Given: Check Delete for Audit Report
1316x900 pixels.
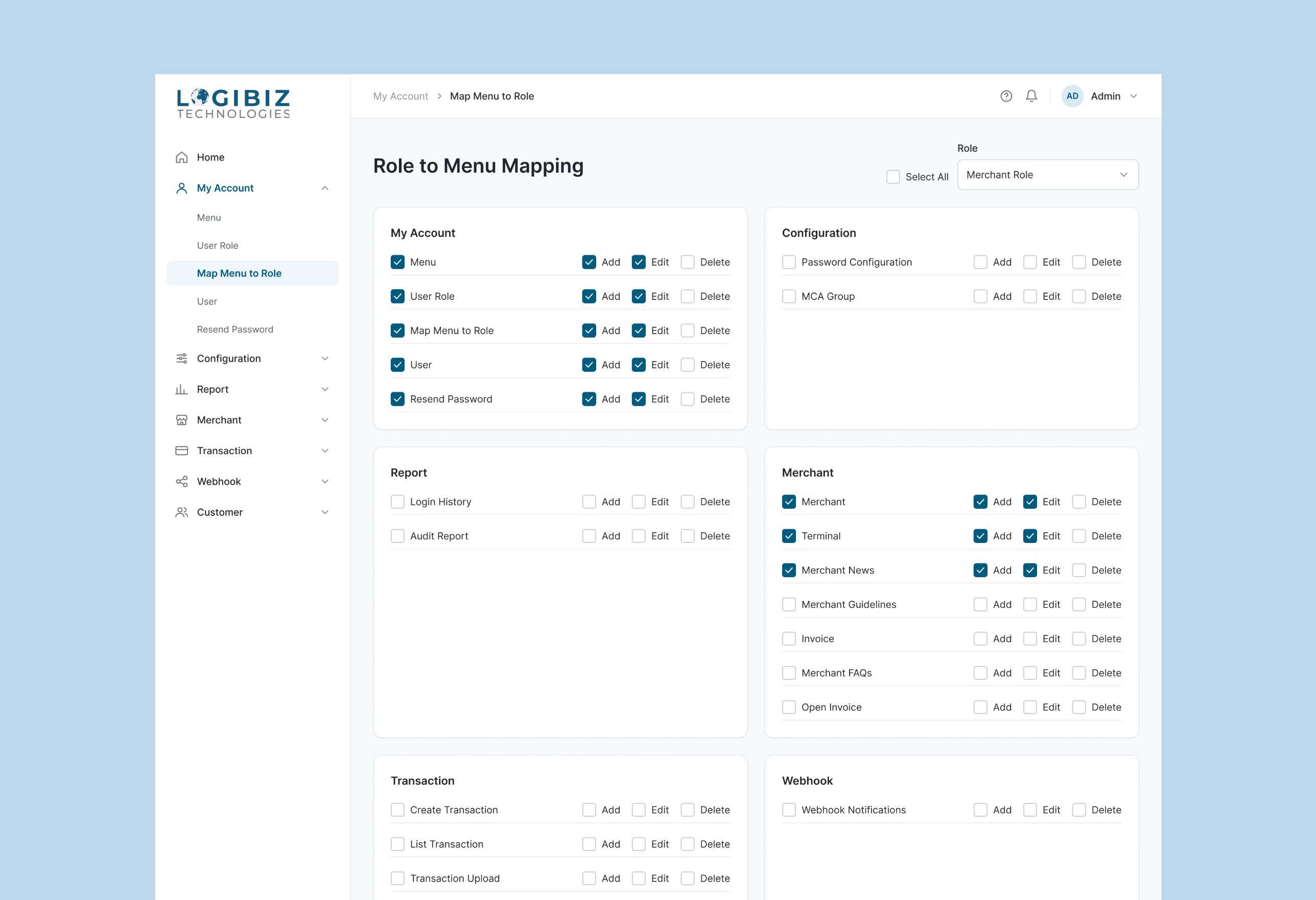Looking at the screenshot, I should click(688, 536).
